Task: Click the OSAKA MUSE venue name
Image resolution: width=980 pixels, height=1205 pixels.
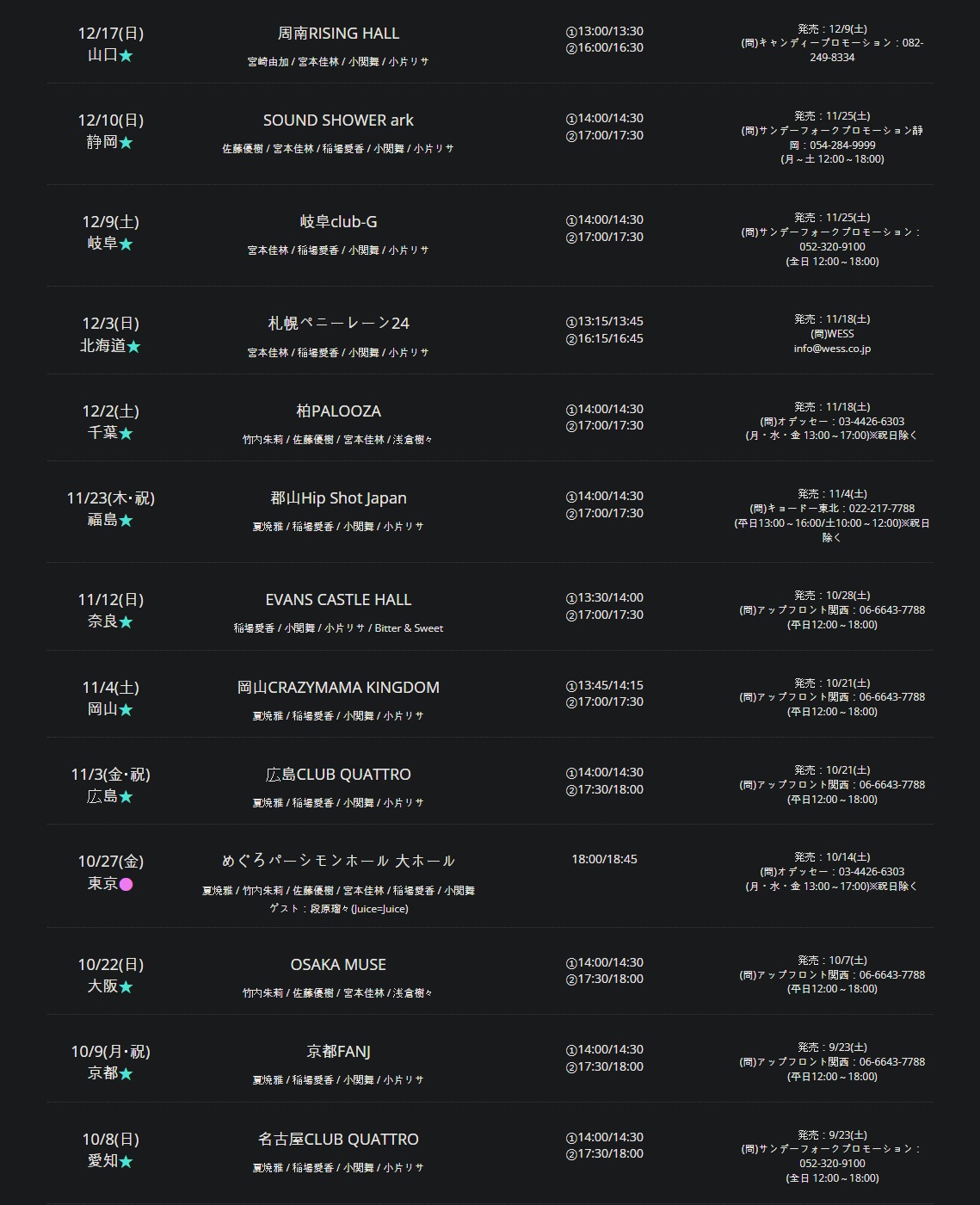Action: [338, 965]
